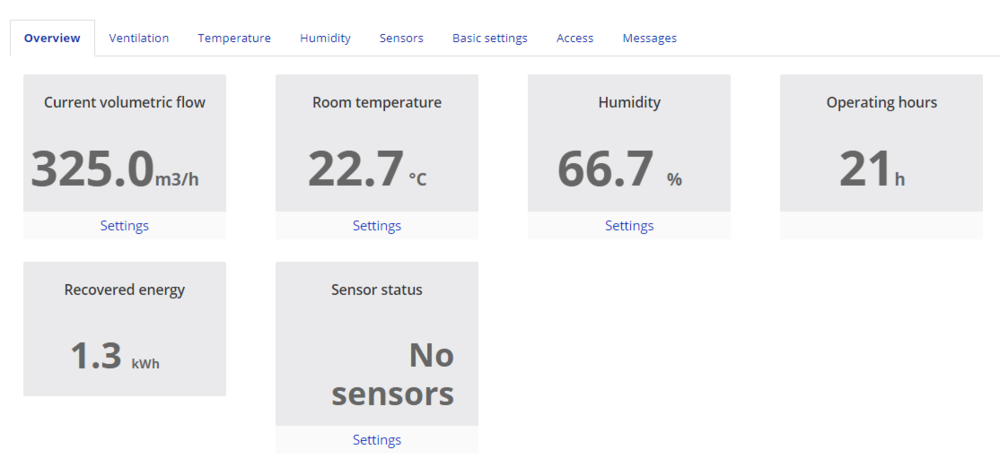Click the 325.0 m3/h flow reading
1000x467 pixels.
(115, 169)
